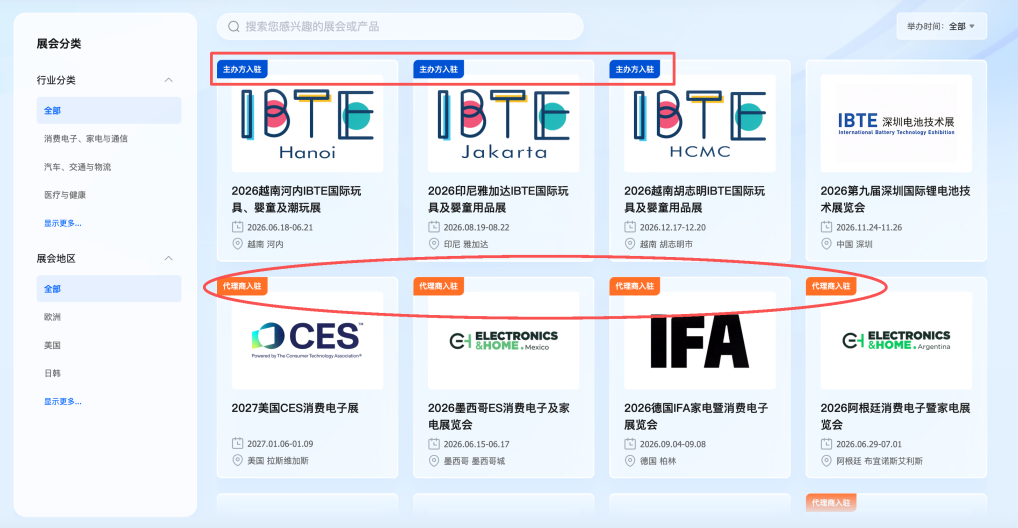Select 汽车、交通与物流 category
This screenshot has height=528, width=1018.
click(x=77, y=167)
